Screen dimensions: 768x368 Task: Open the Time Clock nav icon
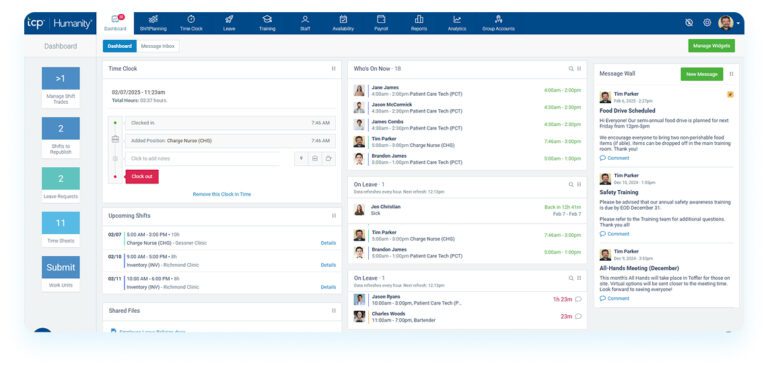[191, 19]
